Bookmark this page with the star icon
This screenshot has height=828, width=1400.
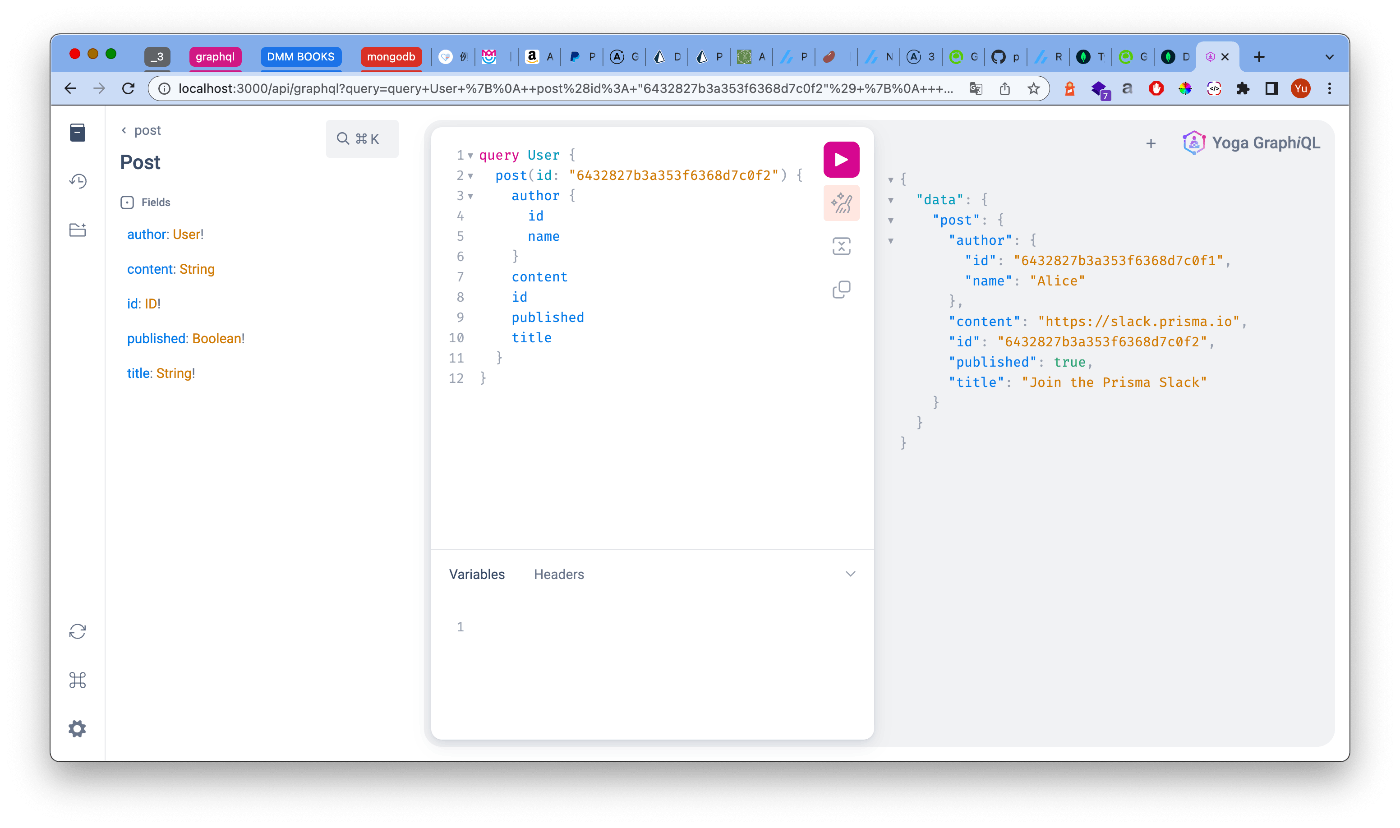point(1034,89)
